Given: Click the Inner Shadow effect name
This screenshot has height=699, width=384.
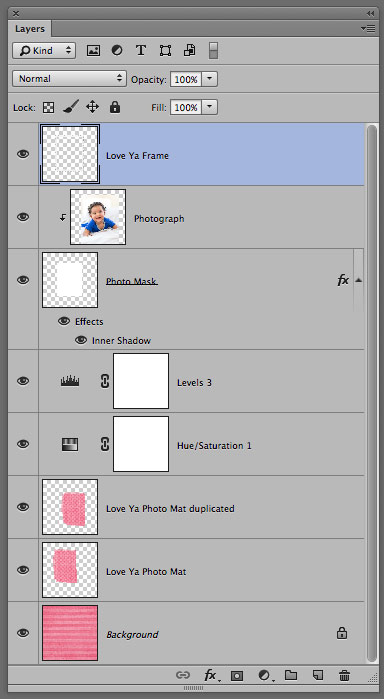Looking at the screenshot, I should point(121,341).
